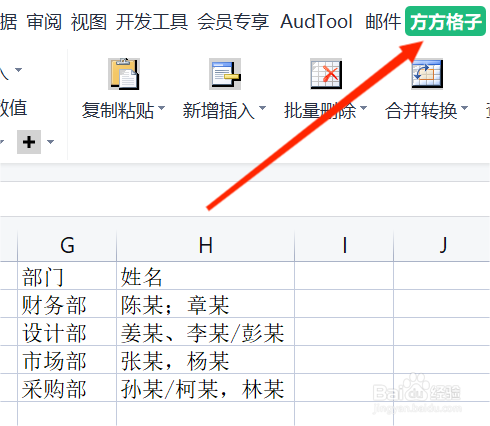Open the 视图 ribbon tab
This screenshot has height=426, width=490.
click(x=89, y=22)
